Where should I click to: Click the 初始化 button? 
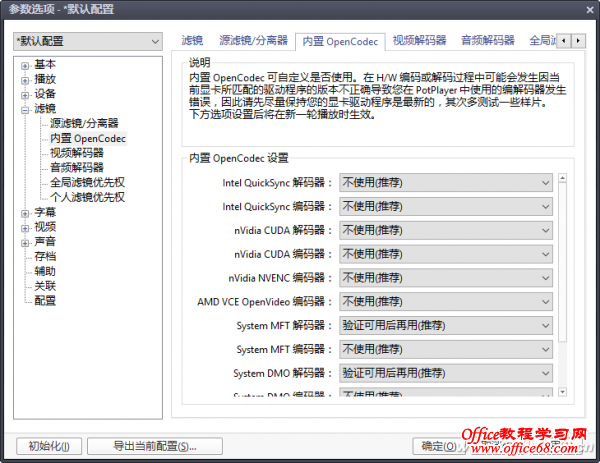coord(49,446)
